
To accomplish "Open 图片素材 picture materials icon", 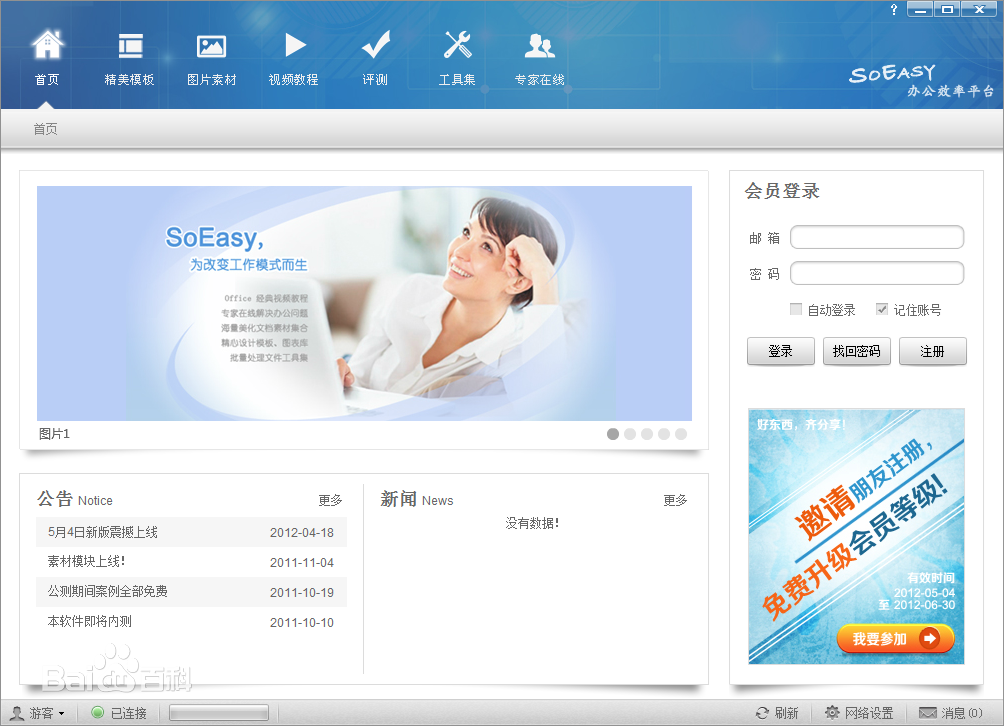I will click(x=211, y=46).
